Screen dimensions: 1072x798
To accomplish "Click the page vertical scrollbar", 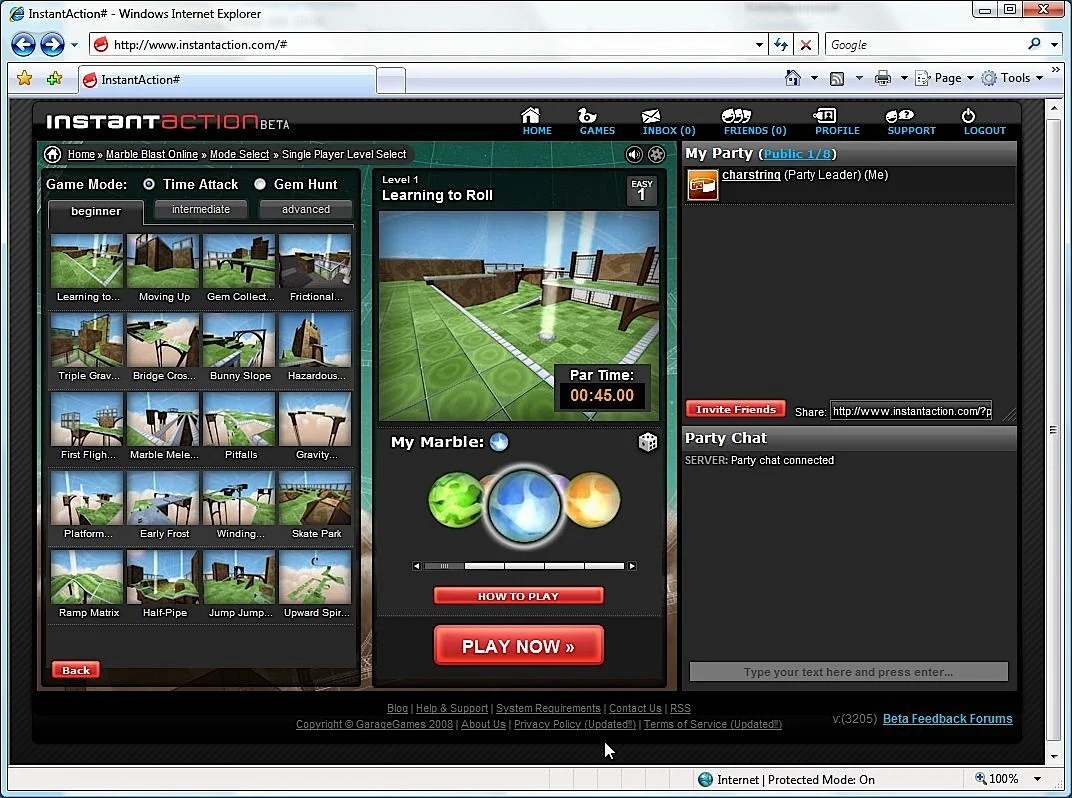I will [1054, 432].
